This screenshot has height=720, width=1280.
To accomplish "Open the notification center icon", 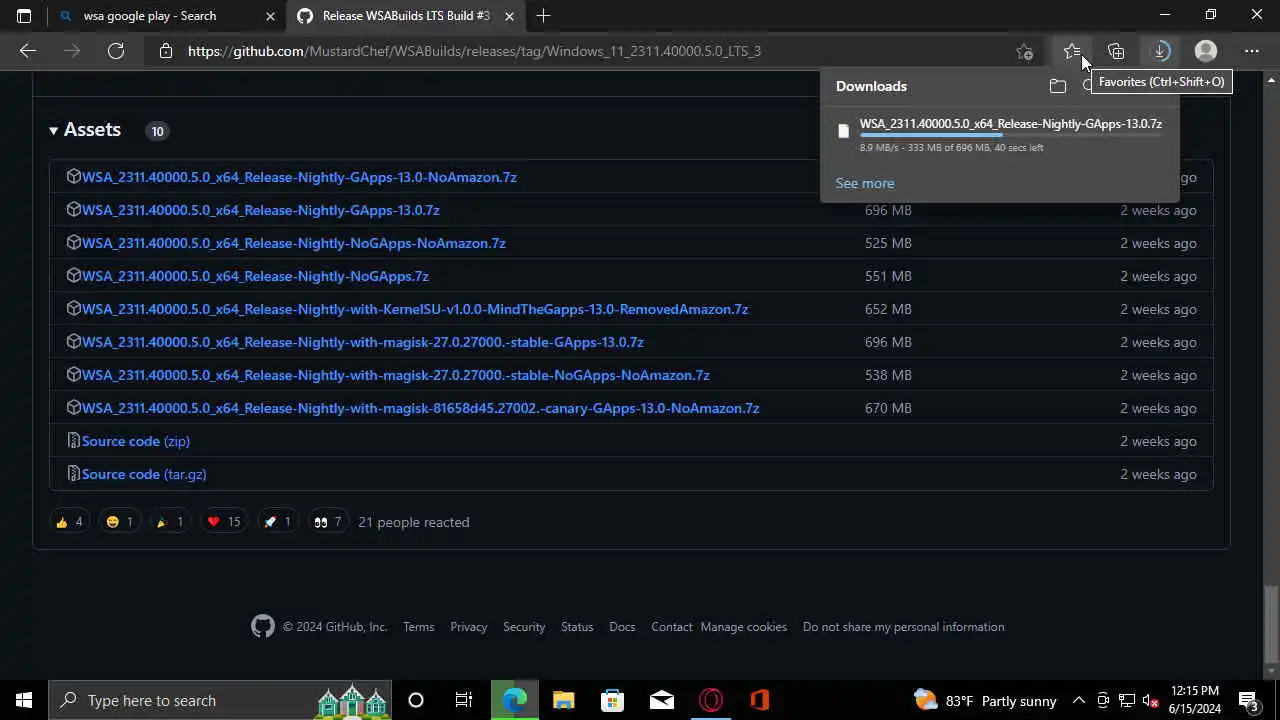I will pos(1248,700).
